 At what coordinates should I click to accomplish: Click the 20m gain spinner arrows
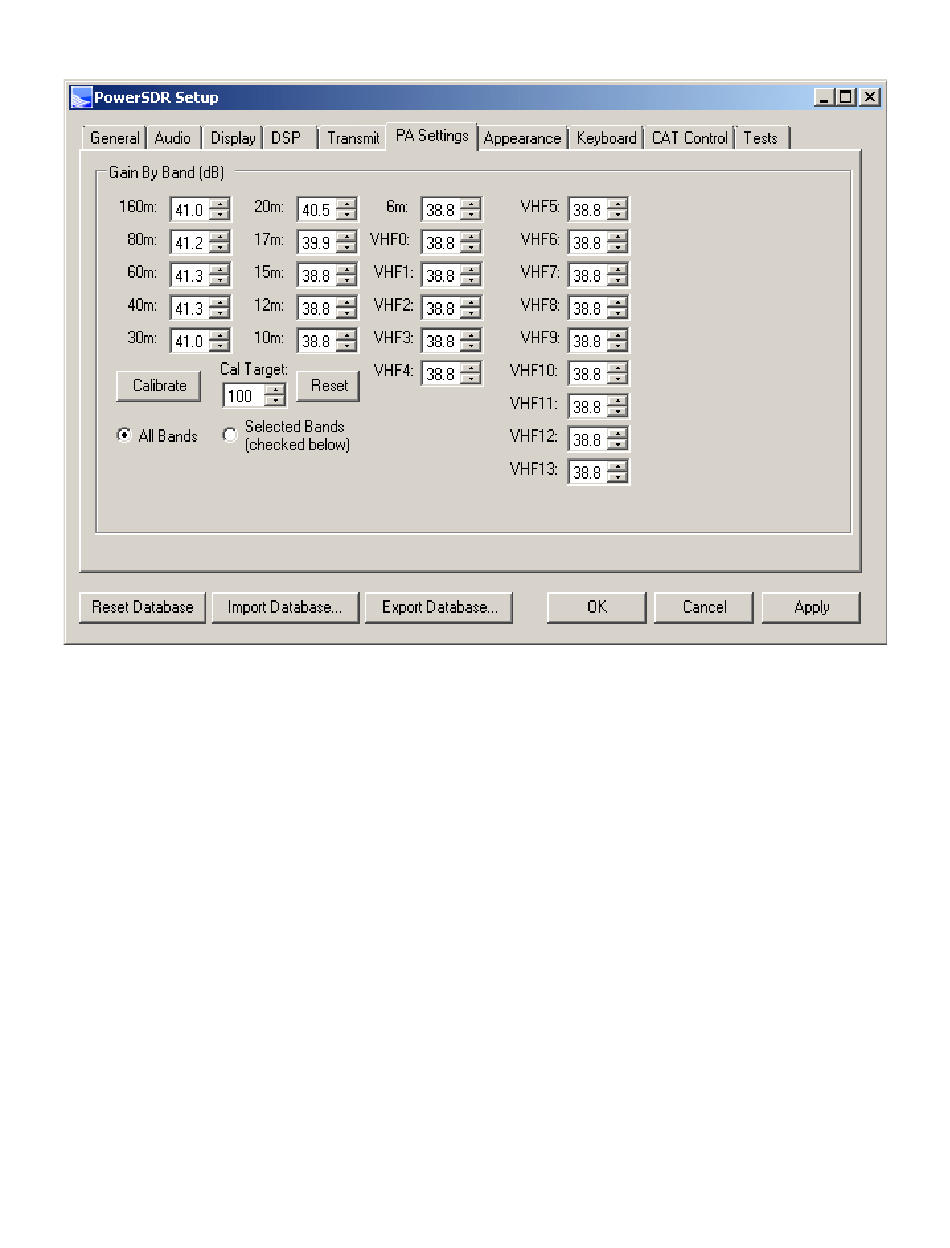coord(346,210)
